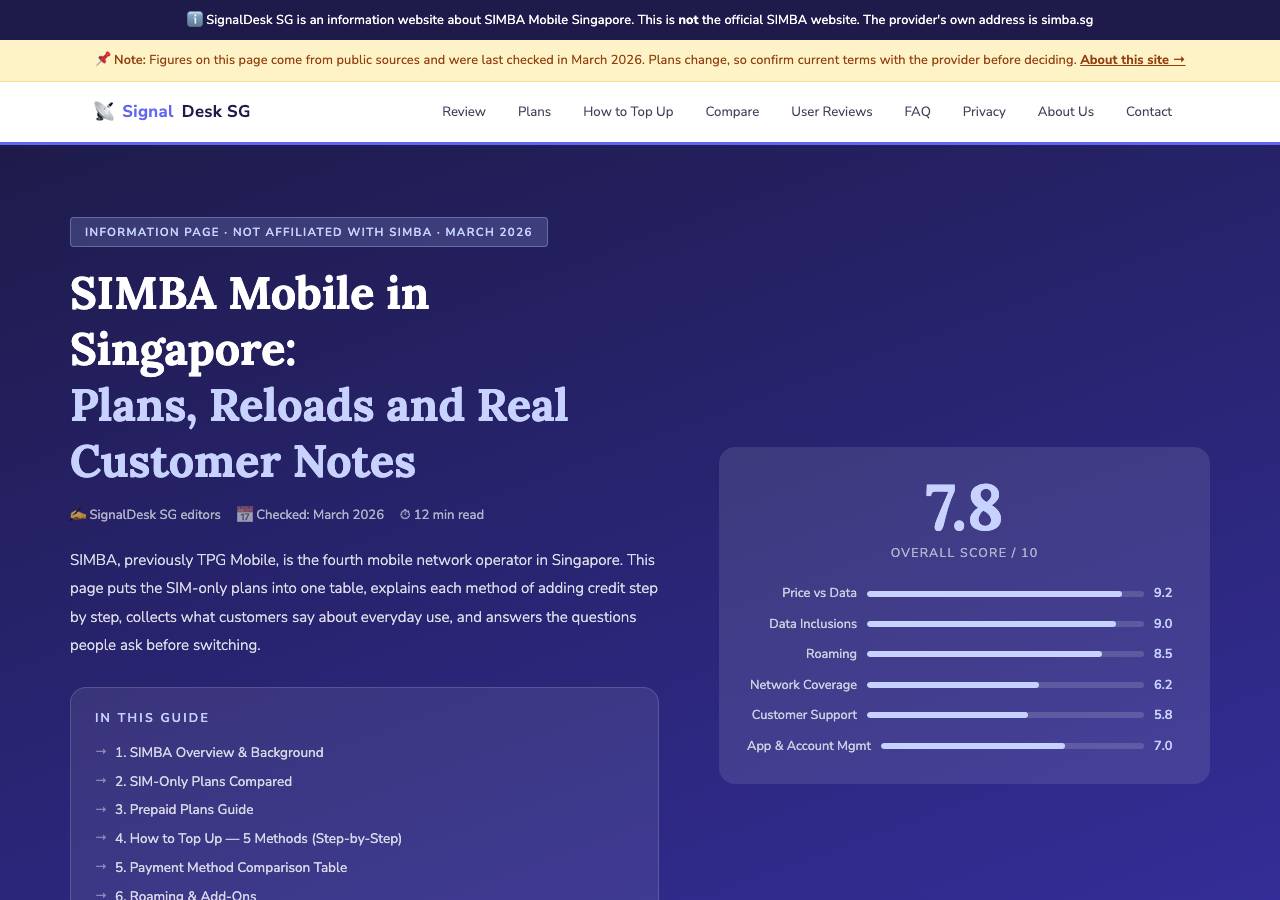Click the App & Account Mgmt 7.0 value
The width and height of the screenshot is (1280, 900).
click(1163, 746)
